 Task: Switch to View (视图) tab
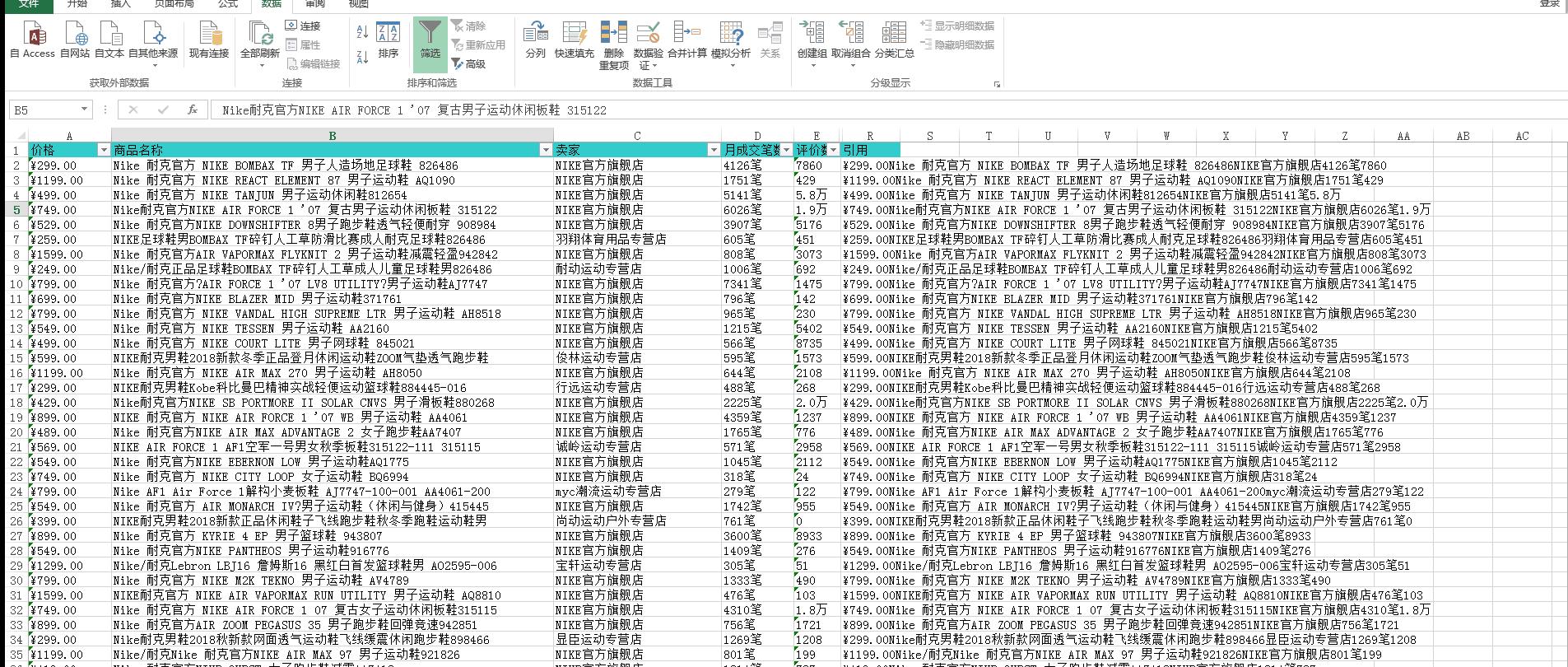point(358,4)
